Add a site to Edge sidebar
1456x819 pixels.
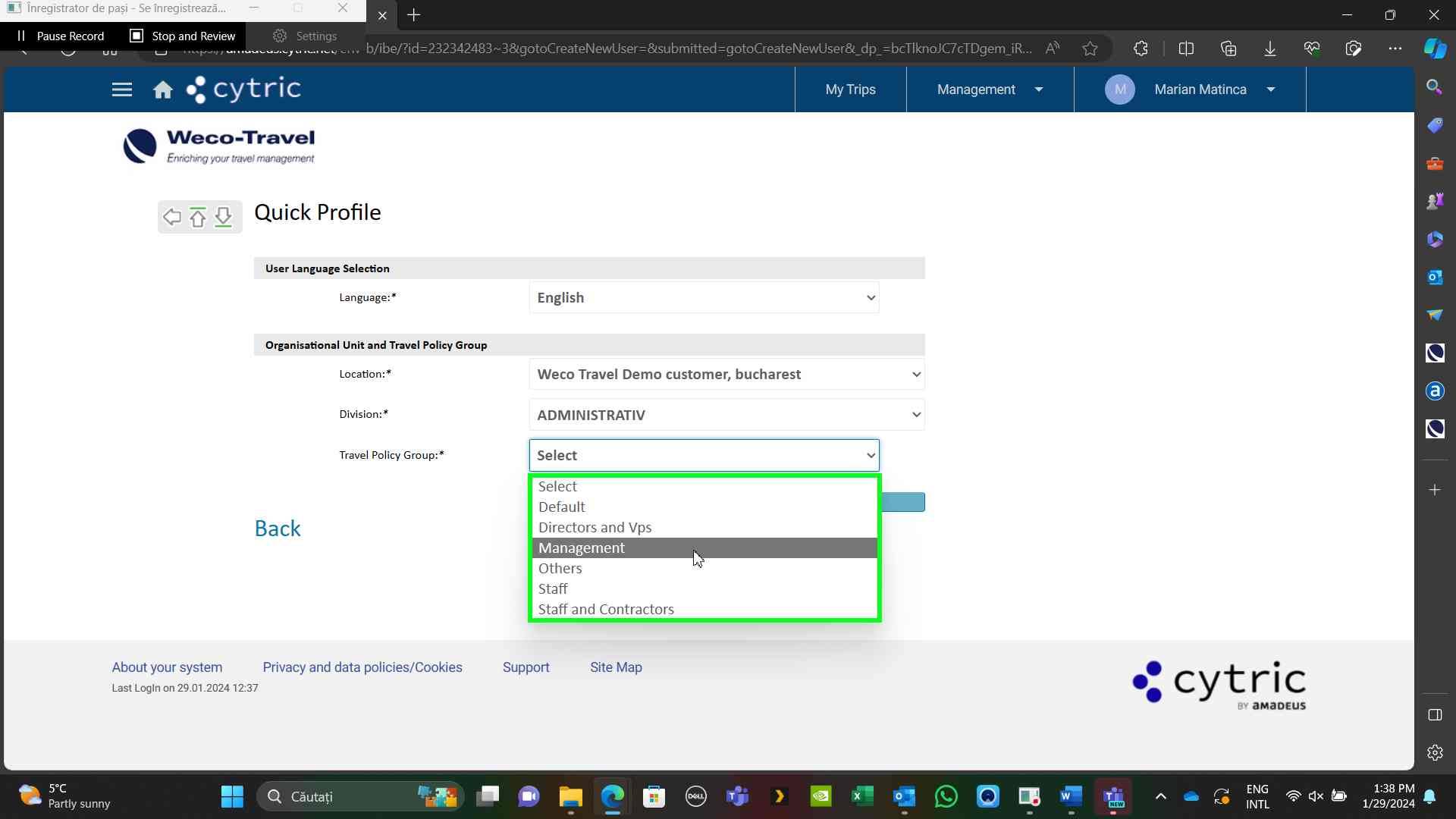pyautogui.click(x=1434, y=490)
